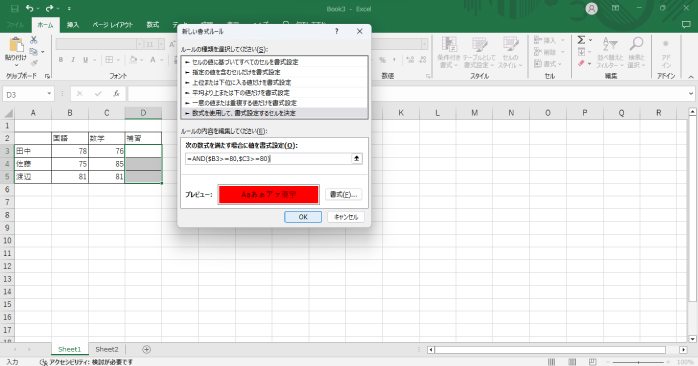Click the clipboard Paste icon
The image size is (698, 366).
coord(16,45)
